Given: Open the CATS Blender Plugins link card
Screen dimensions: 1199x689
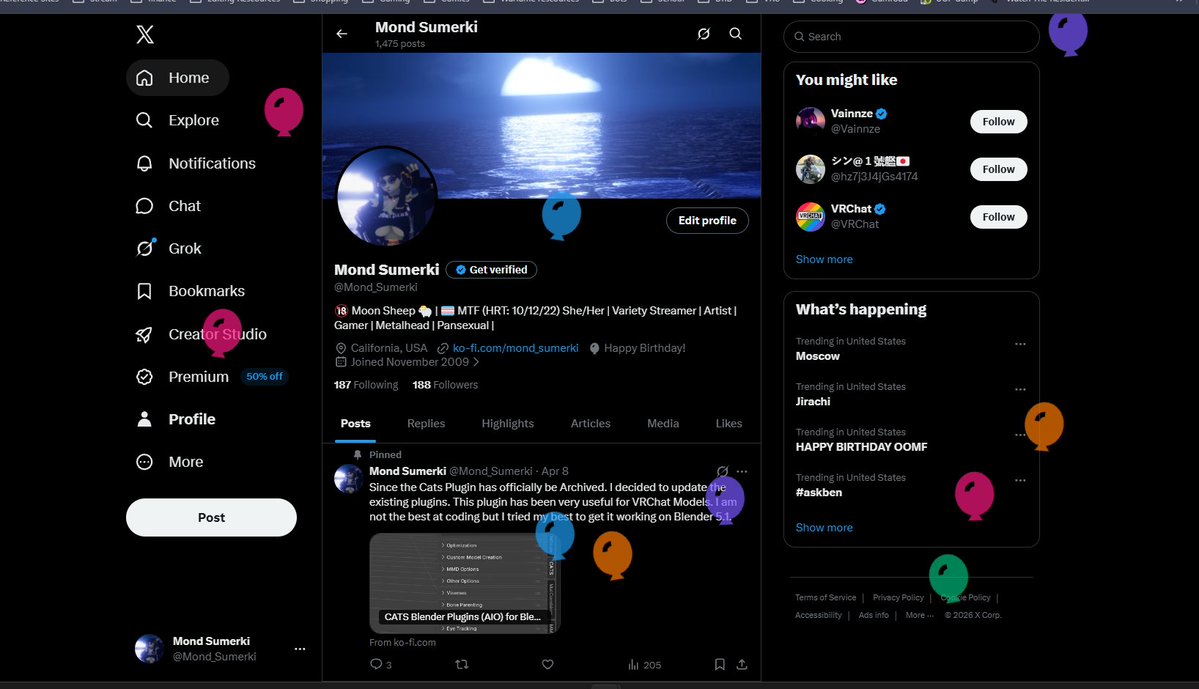Looking at the screenshot, I should click(465, 583).
